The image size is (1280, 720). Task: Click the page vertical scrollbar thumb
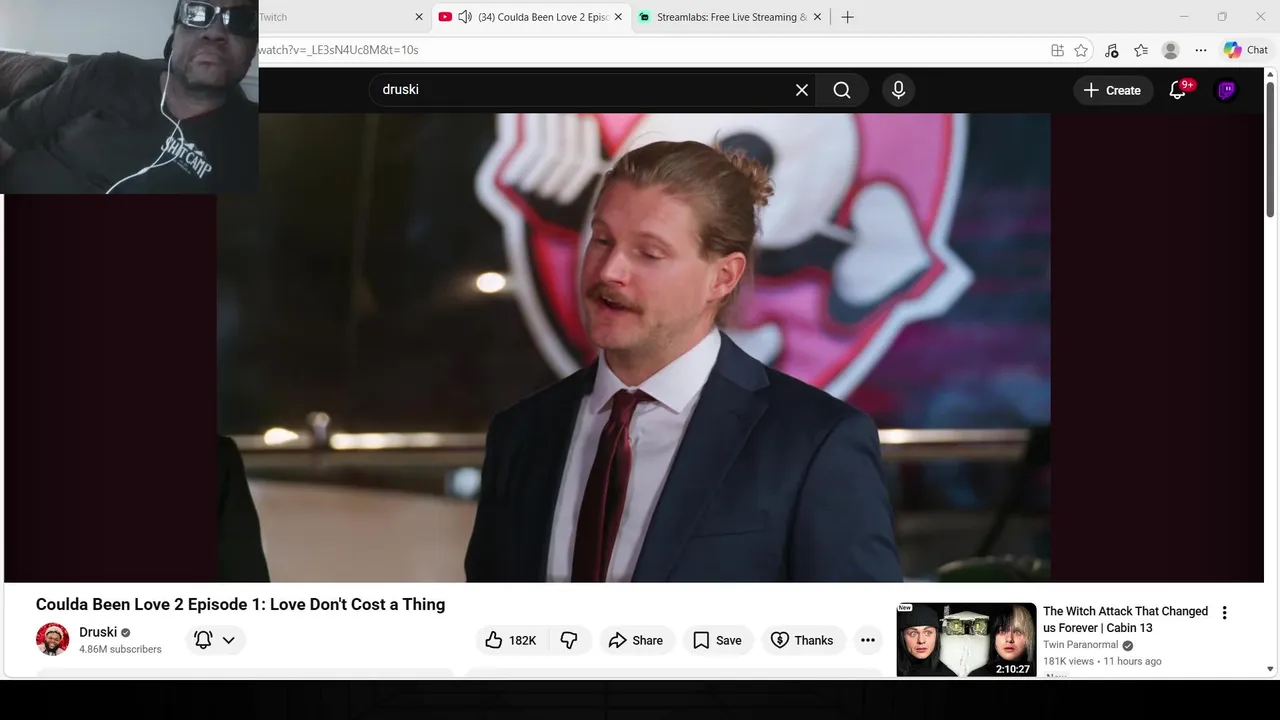click(x=1271, y=148)
